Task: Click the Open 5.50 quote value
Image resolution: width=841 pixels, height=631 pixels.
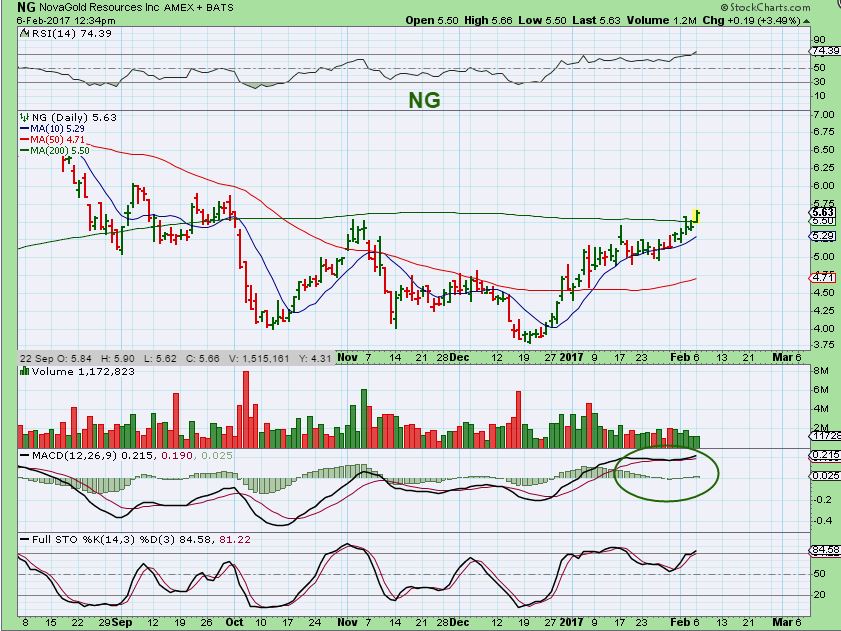Action: (432, 20)
